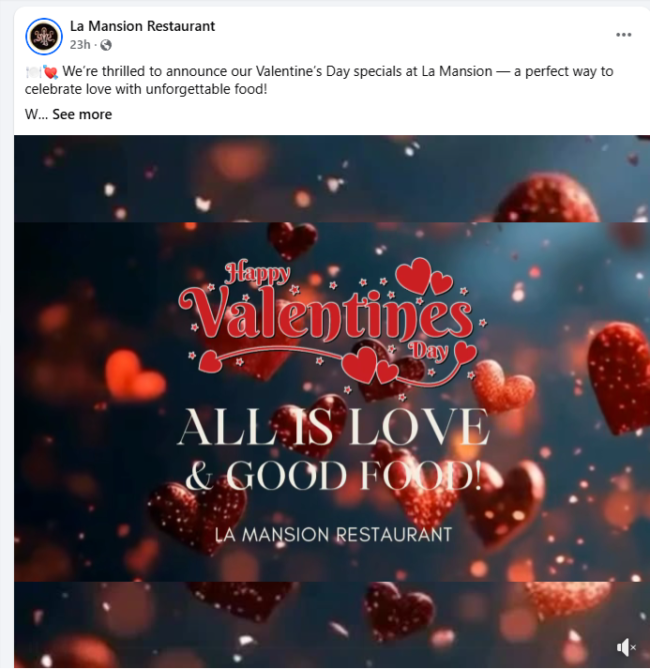Image resolution: width=650 pixels, height=669 pixels.
Task: Open the 23h timestamp permalink
Action: (80, 45)
